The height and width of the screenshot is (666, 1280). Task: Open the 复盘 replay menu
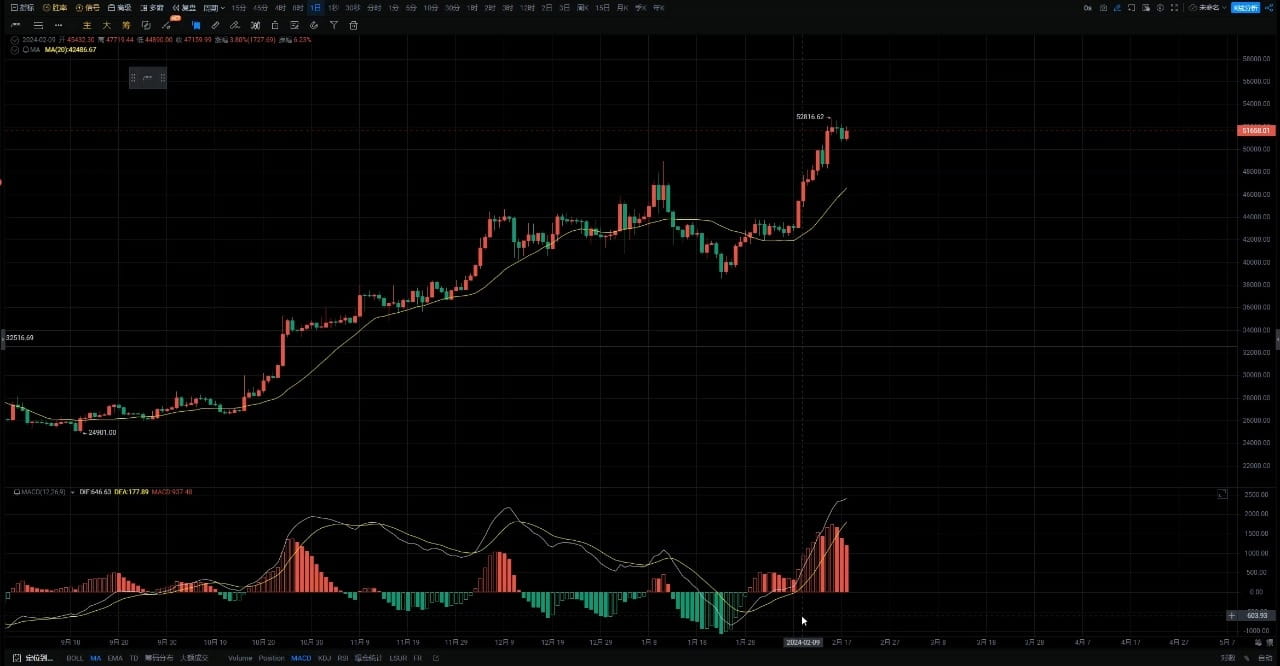(x=184, y=8)
